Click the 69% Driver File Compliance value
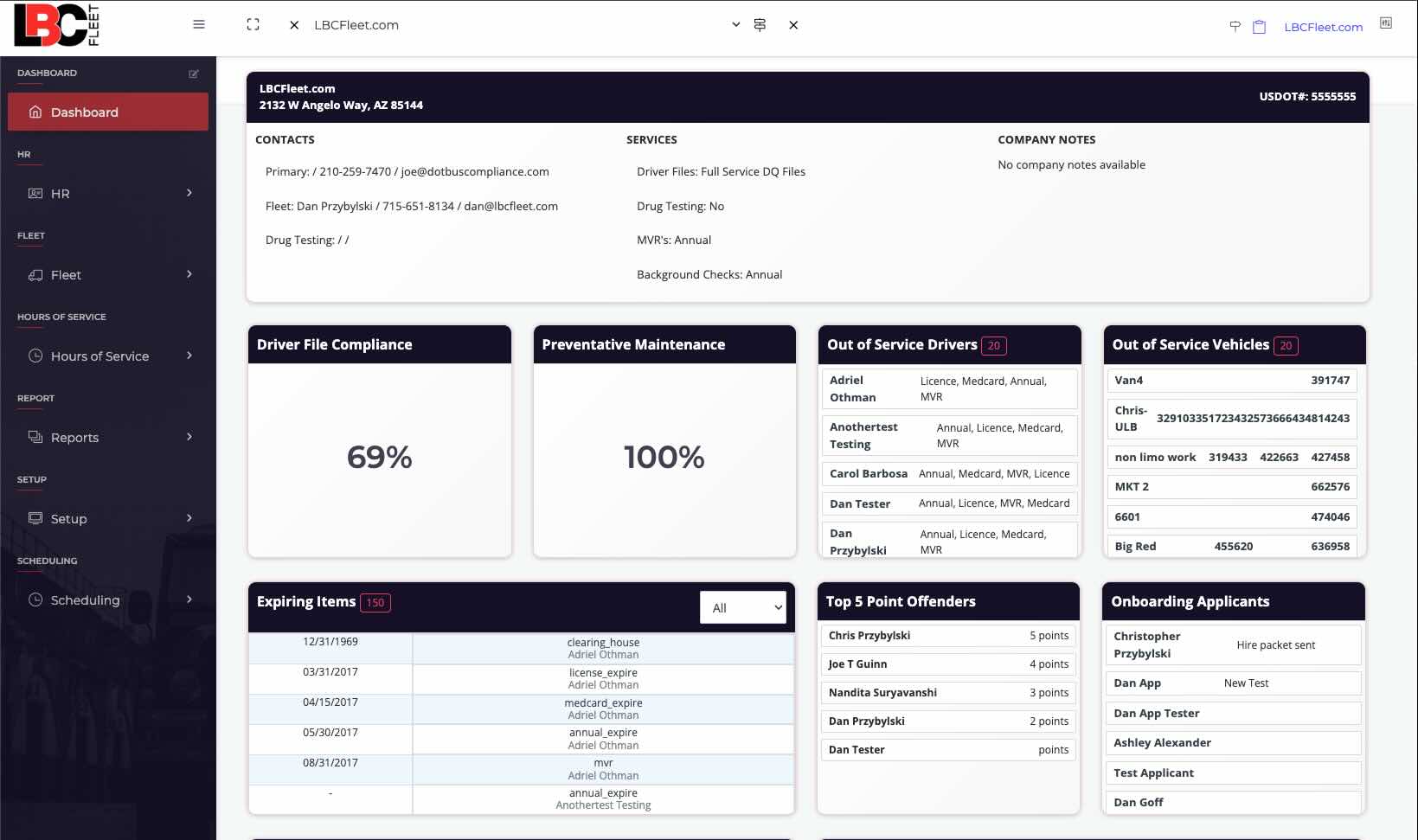 380,457
